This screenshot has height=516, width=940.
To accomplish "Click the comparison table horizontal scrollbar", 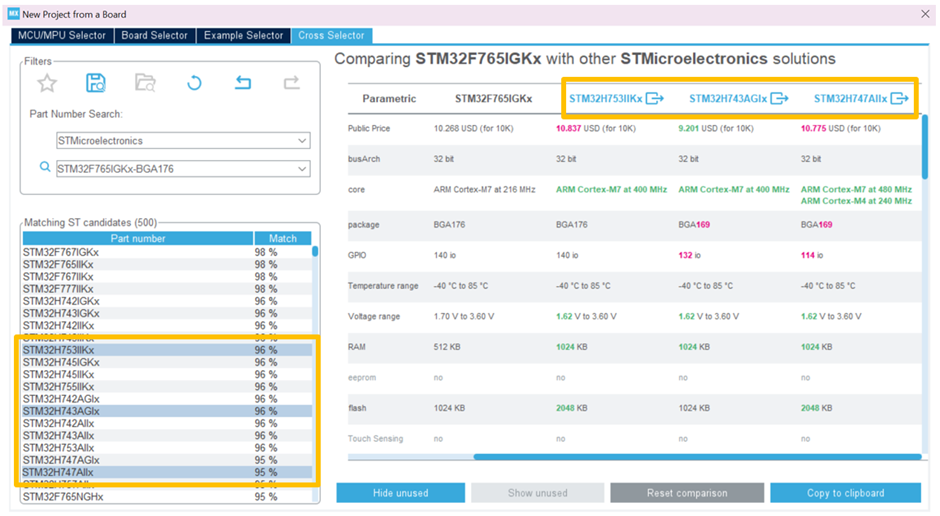I will pyautogui.click(x=690, y=457).
